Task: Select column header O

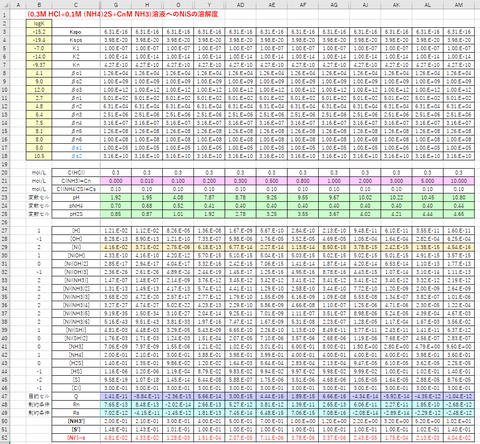Action: (x=178, y=5)
